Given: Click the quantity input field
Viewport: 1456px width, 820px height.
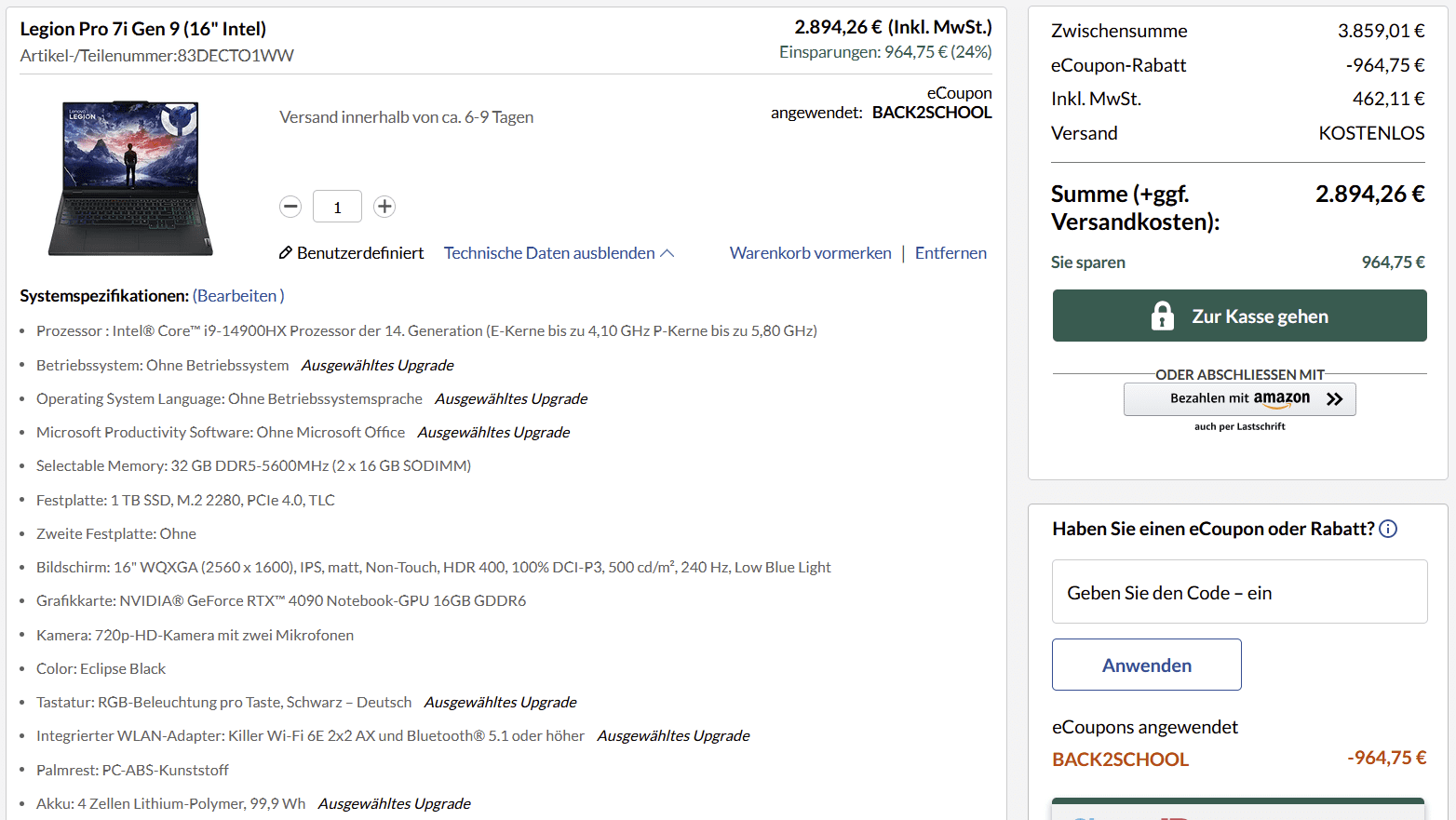Looking at the screenshot, I should [x=337, y=207].
